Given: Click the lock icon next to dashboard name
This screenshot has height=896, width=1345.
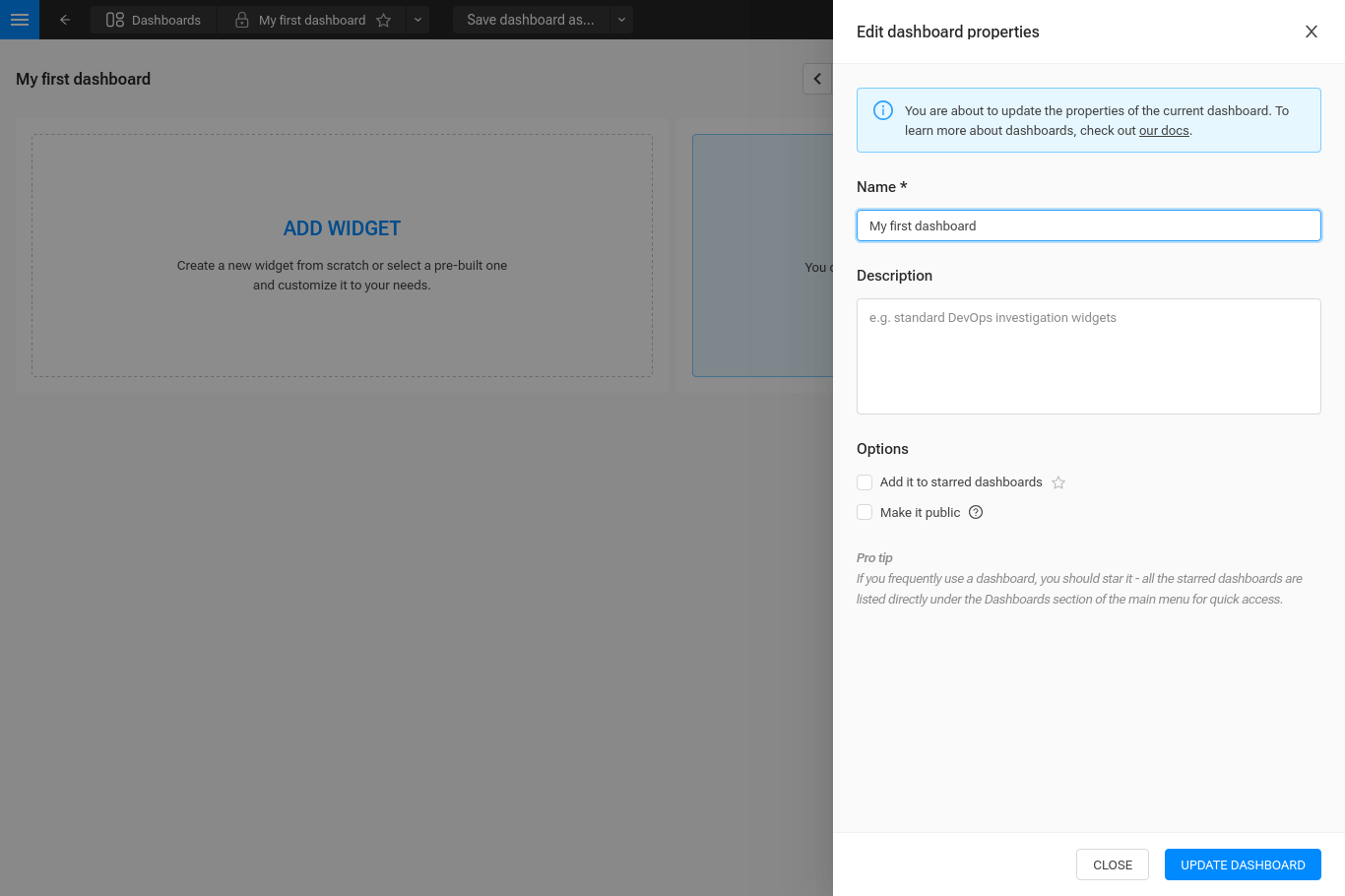Looking at the screenshot, I should (242, 19).
